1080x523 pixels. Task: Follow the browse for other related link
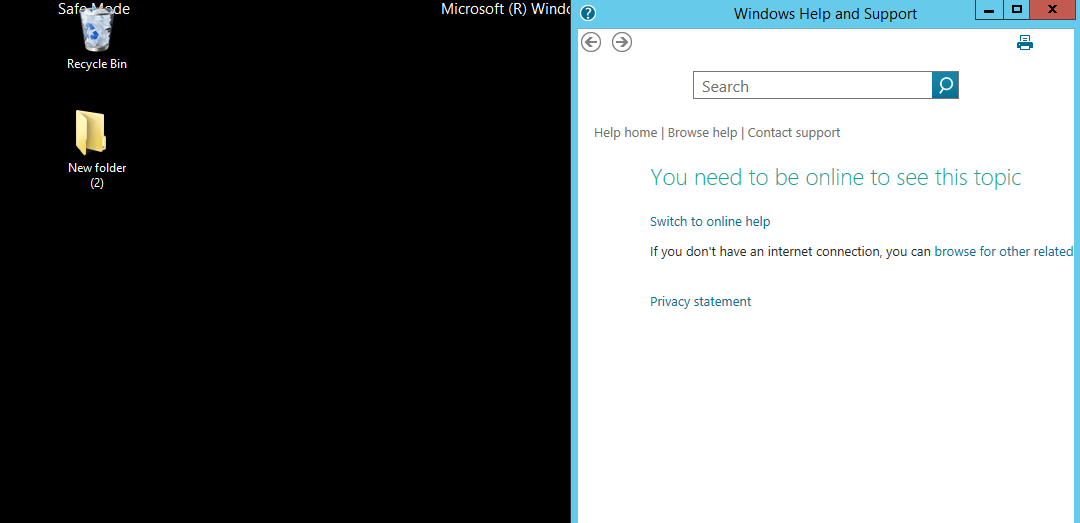[1004, 252]
